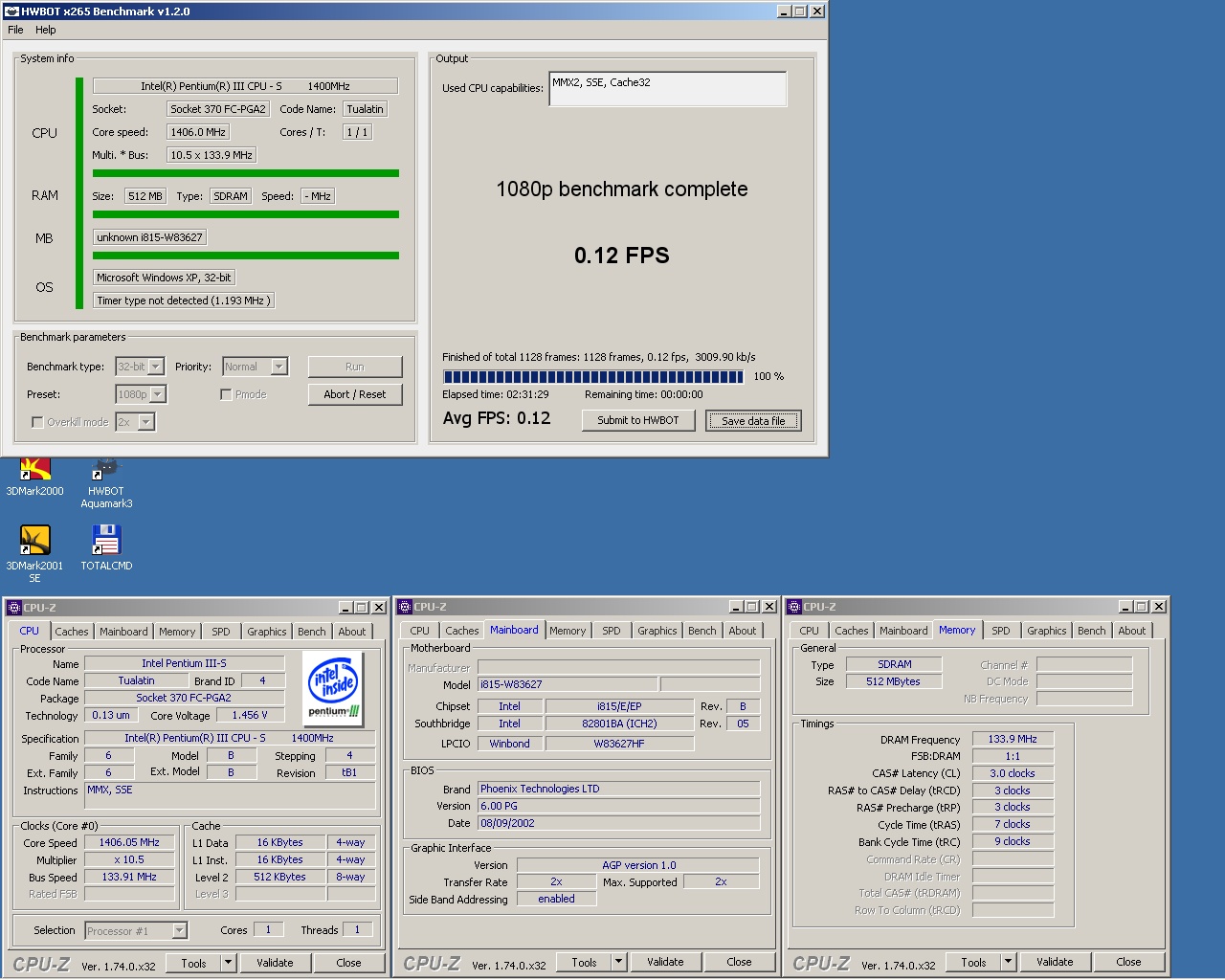Click HWBOT x265 Benchmark title bar icon
Viewport: 1225px width, 980px height.
click(11, 11)
